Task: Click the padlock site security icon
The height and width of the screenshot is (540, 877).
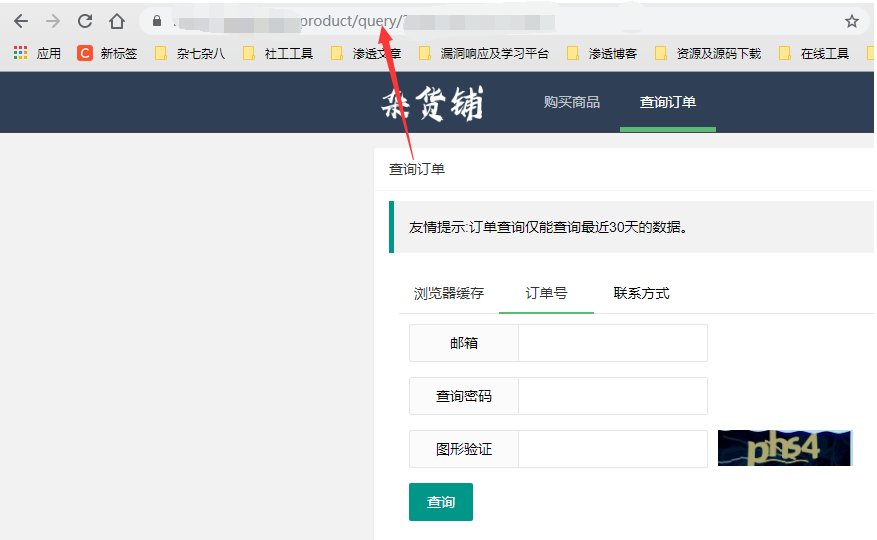Action: pyautogui.click(x=156, y=21)
